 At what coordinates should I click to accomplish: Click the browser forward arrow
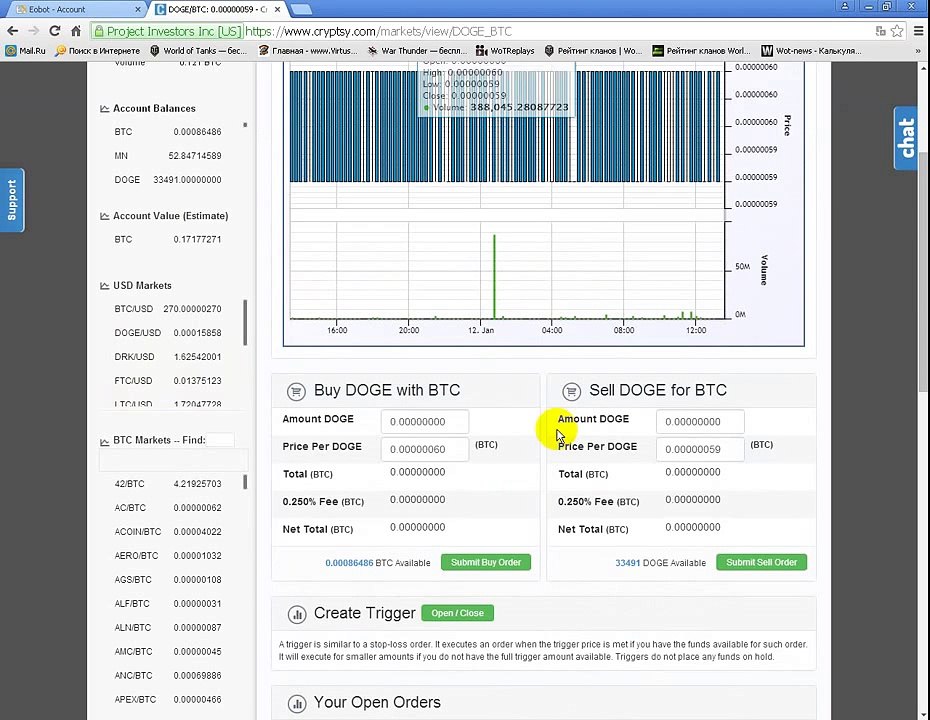click(33, 31)
